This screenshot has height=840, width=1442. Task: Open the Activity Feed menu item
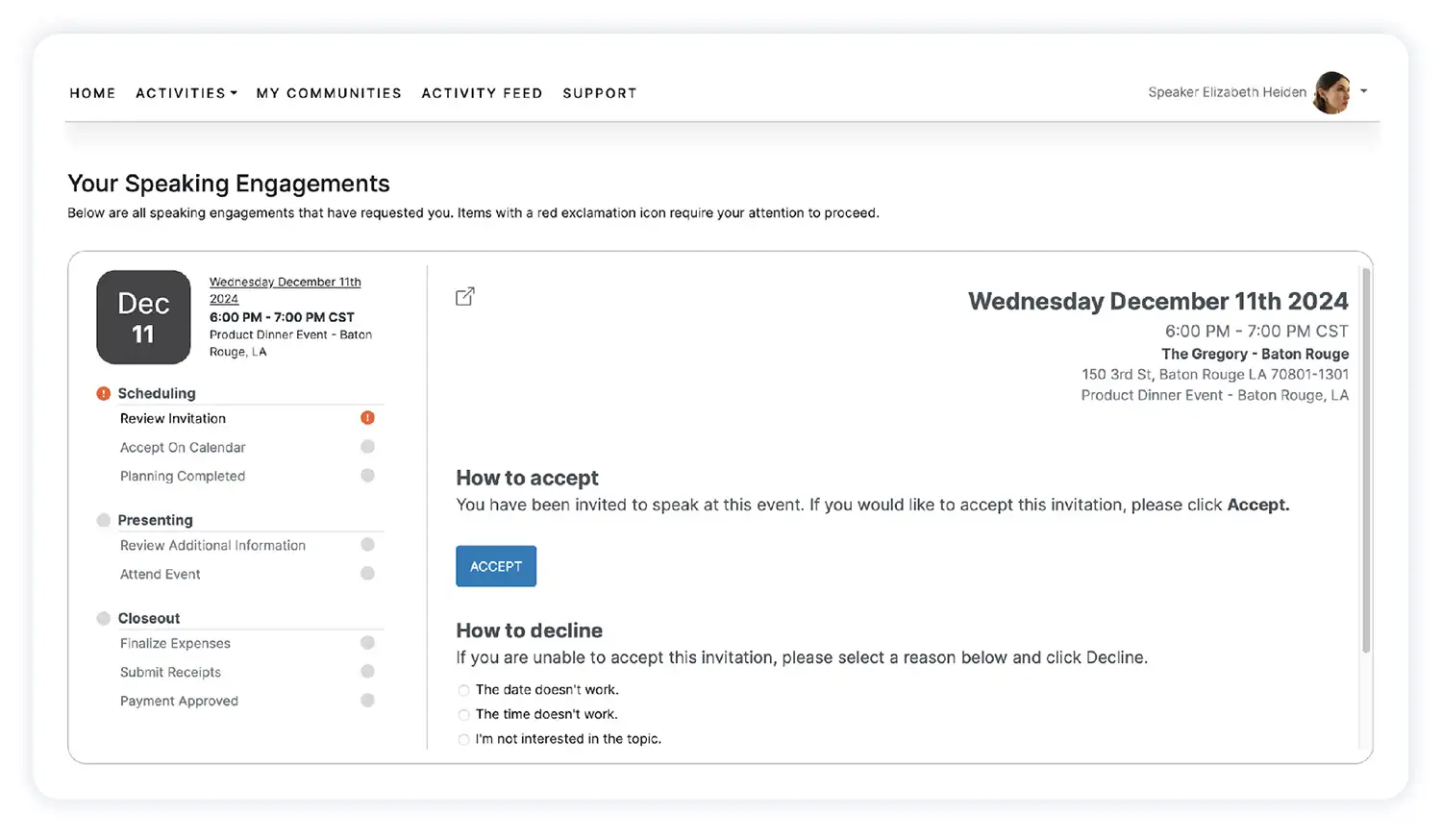click(482, 93)
